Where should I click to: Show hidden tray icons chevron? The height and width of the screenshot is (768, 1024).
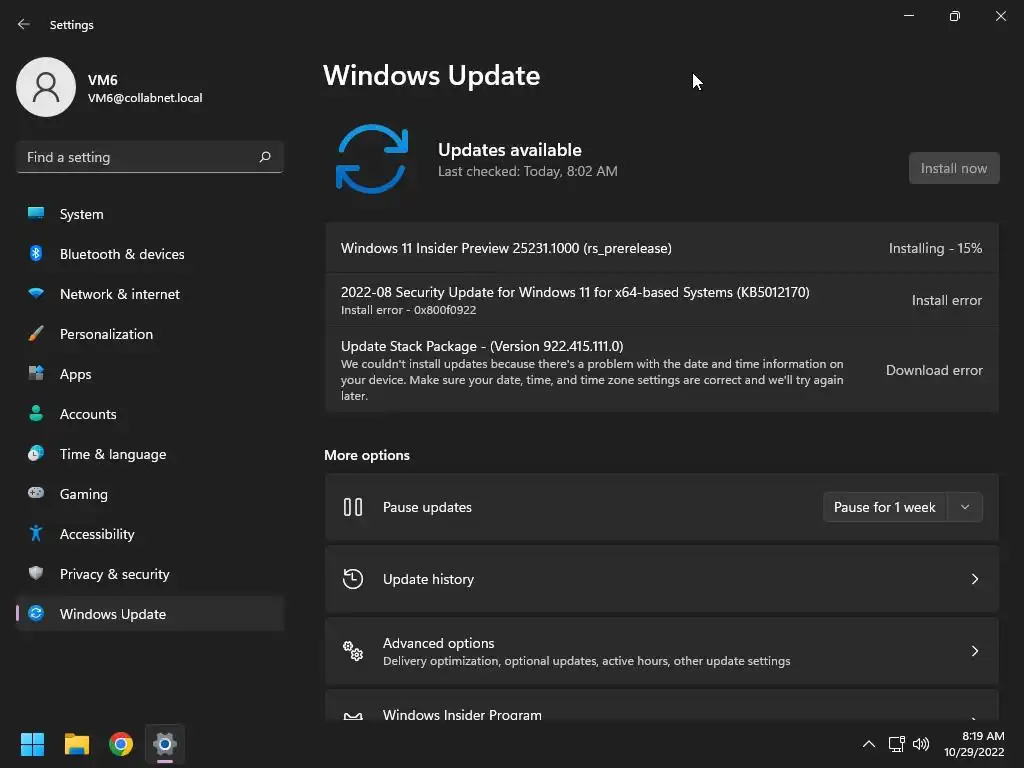[869, 744]
